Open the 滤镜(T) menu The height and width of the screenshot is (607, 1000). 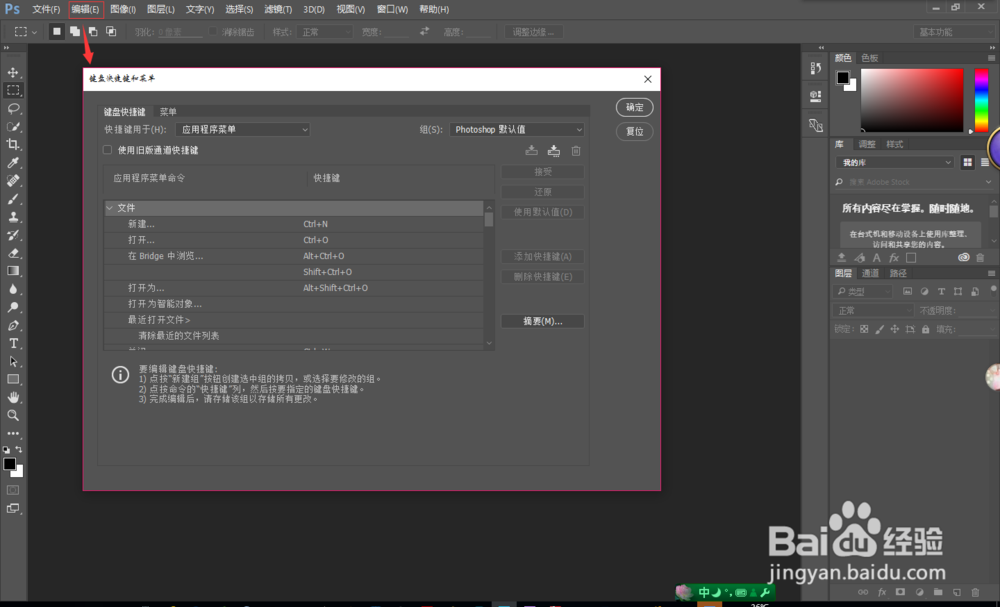coord(278,10)
